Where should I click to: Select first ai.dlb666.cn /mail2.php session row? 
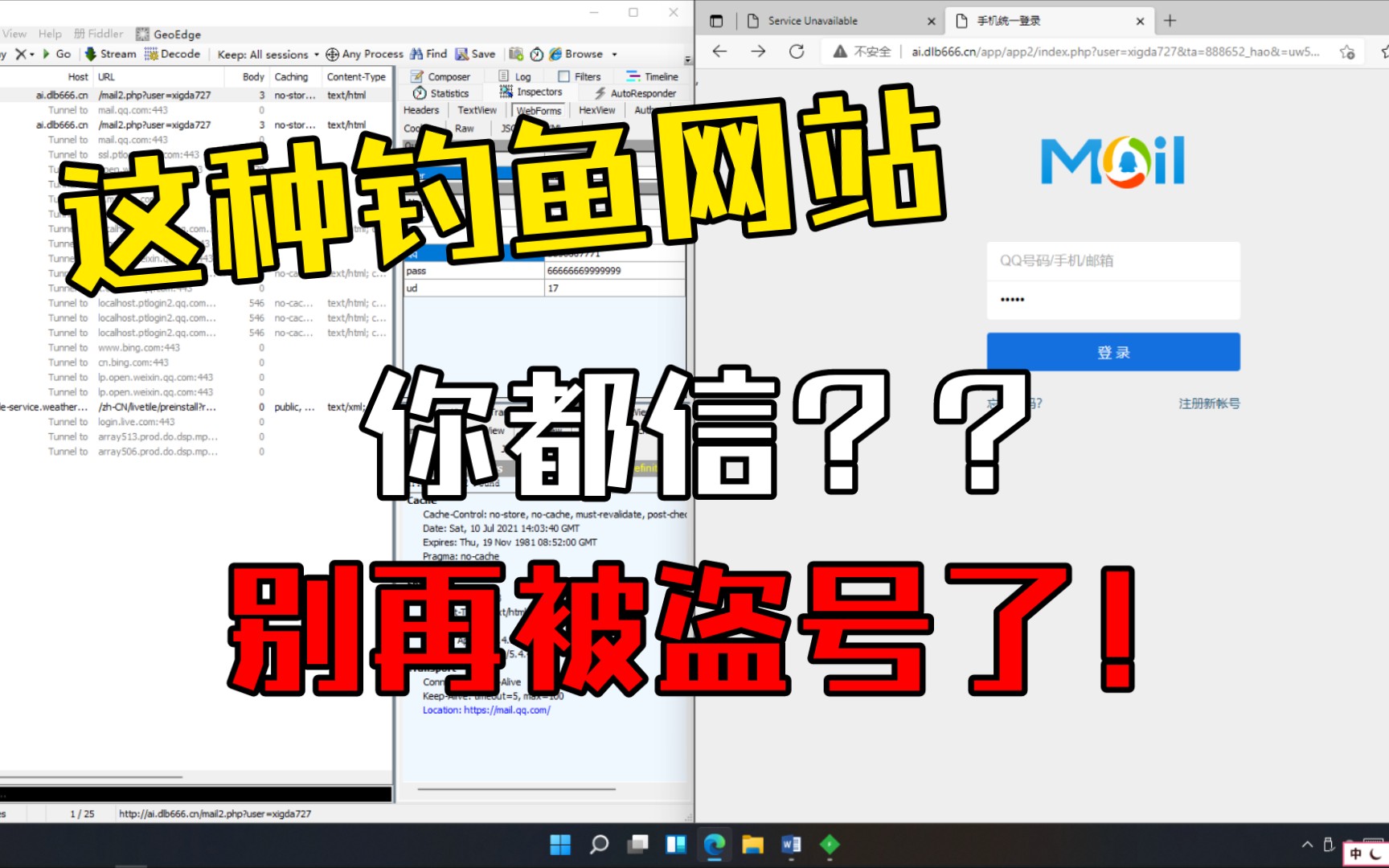pos(195,95)
